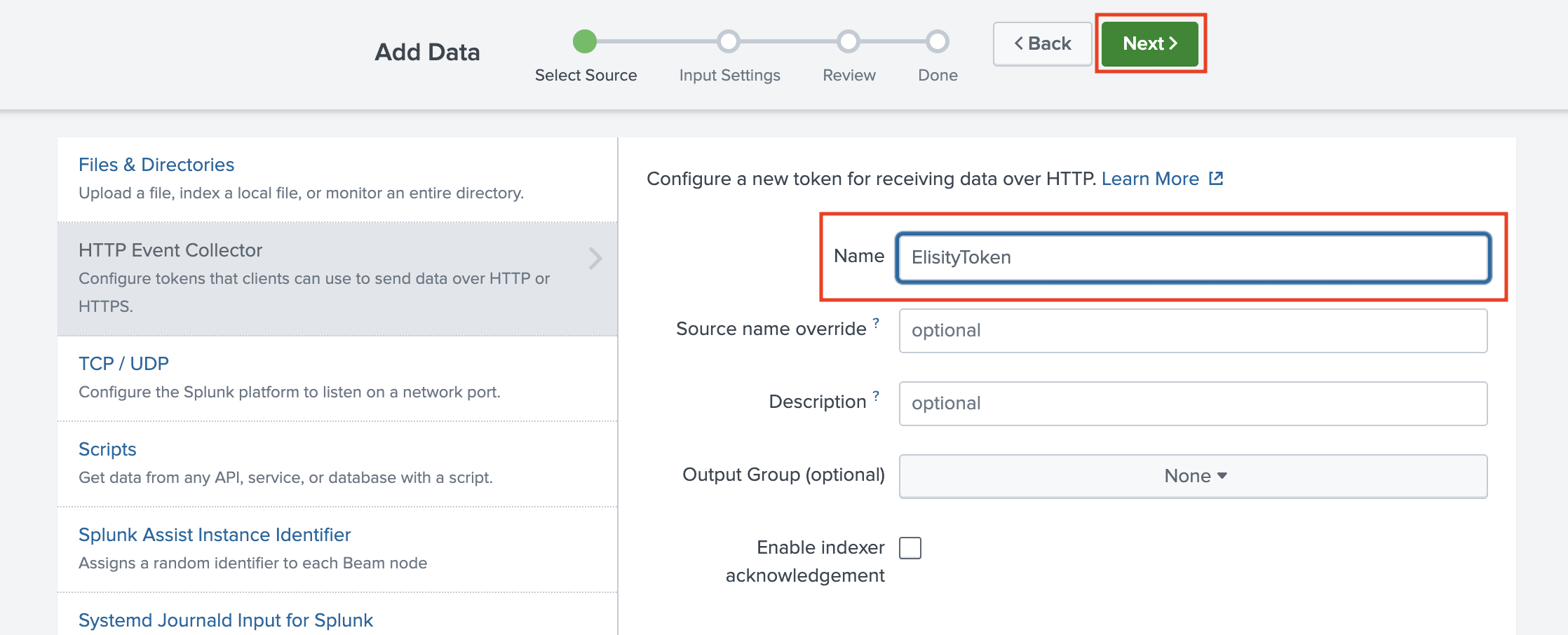Open the Output Group dropdown
The height and width of the screenshot is (635, 1568).
[x=1193, y=476]
